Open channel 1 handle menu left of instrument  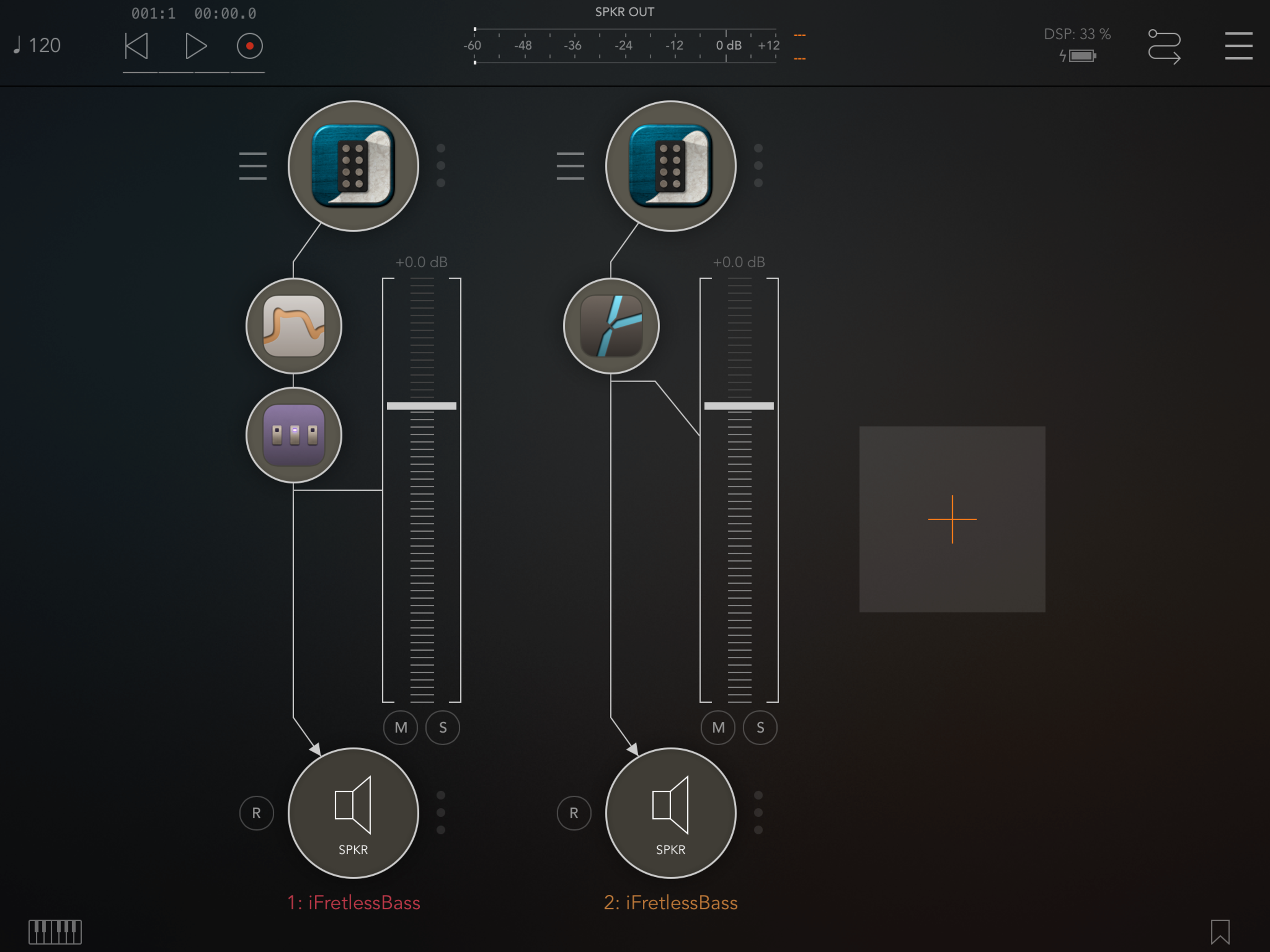coord(252,166)
